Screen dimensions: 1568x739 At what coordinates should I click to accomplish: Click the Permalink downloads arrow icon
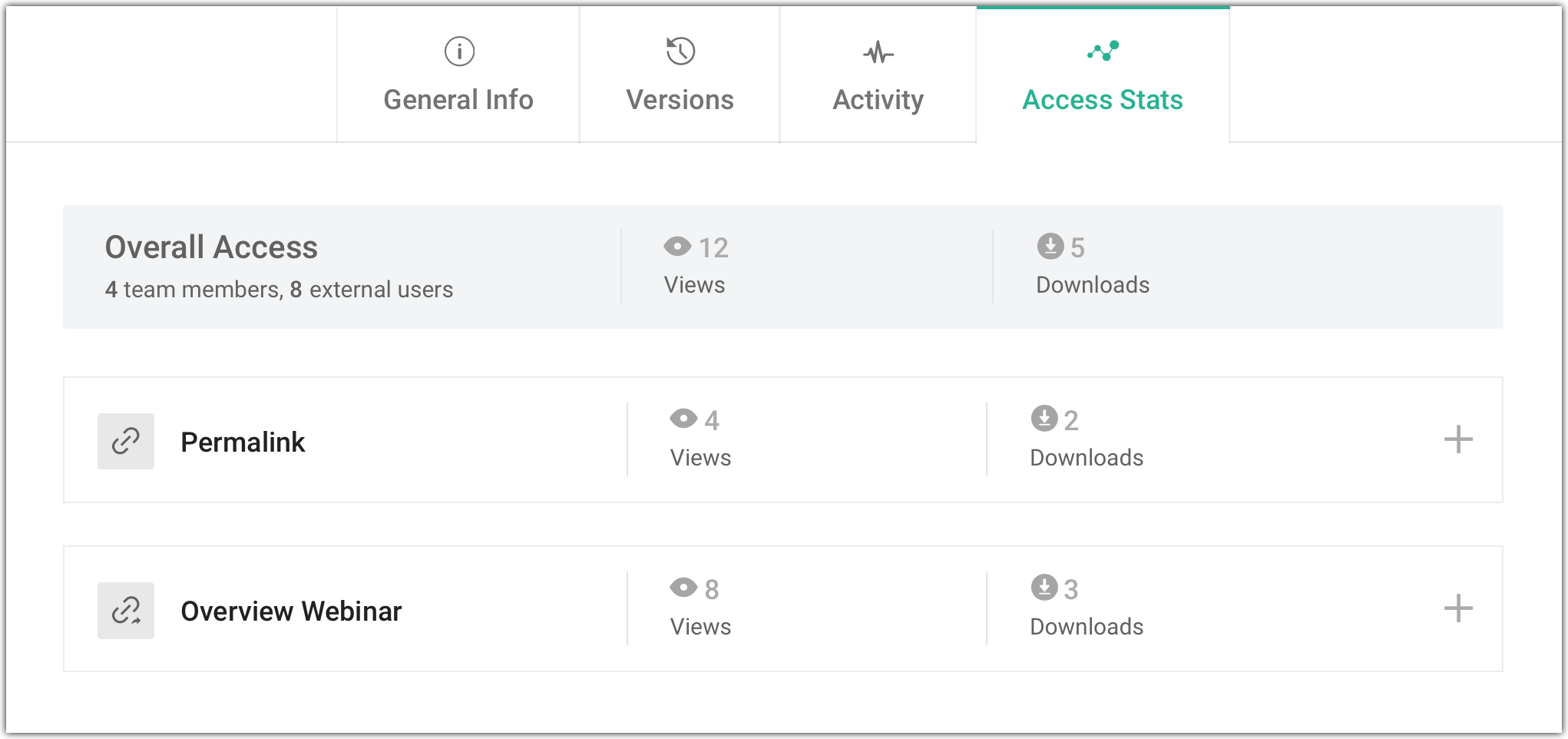point(1044,419)
